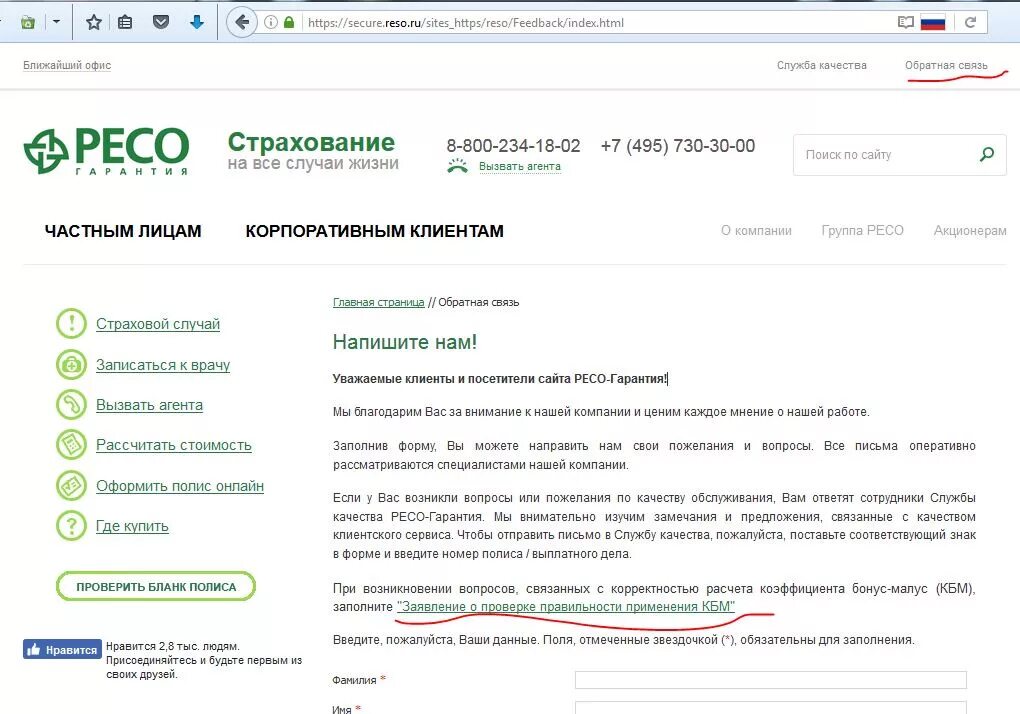Open the Оформить полис онлайн link

point(180,486)
